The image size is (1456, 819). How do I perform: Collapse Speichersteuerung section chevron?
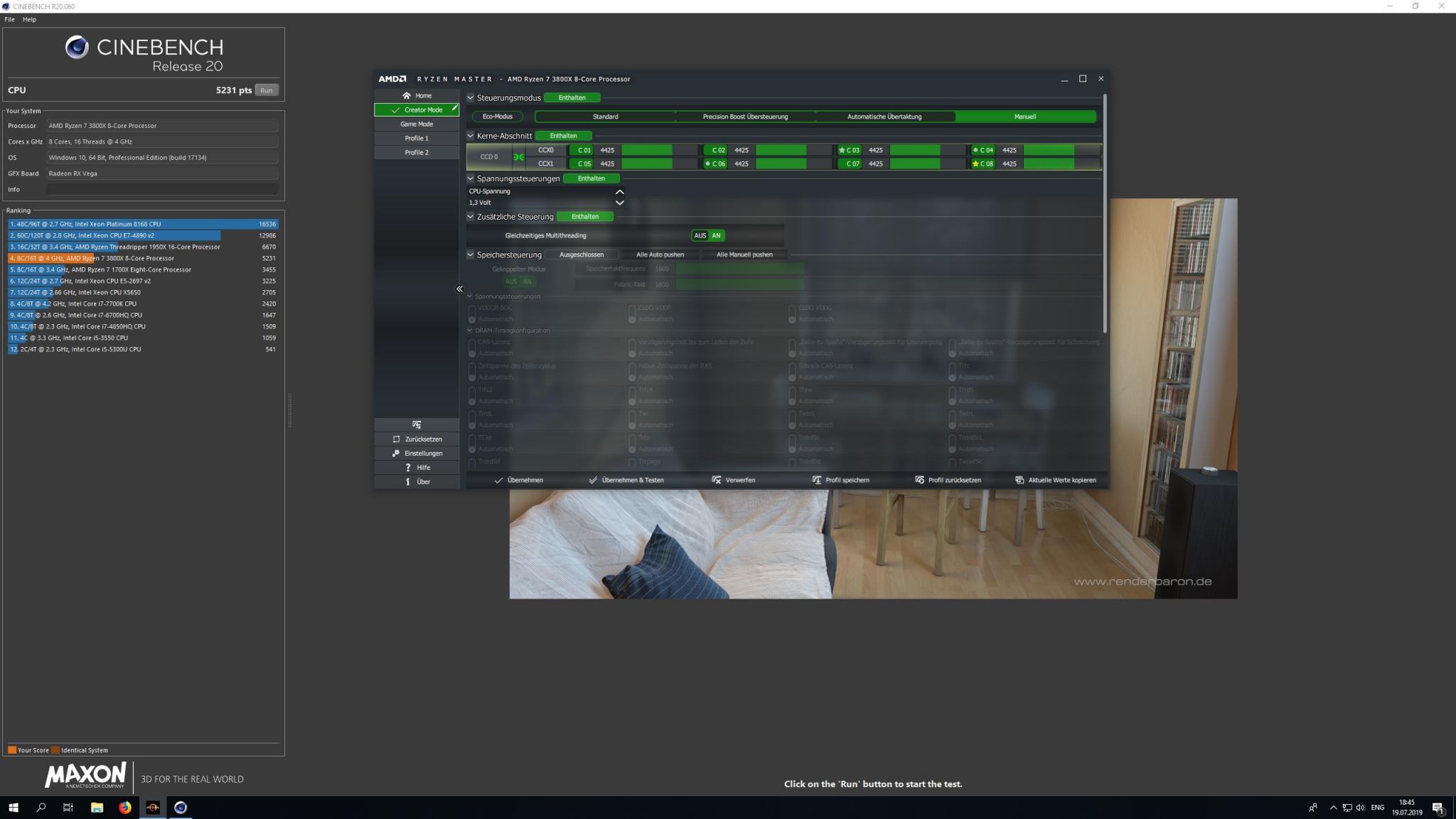click(470, 255)
